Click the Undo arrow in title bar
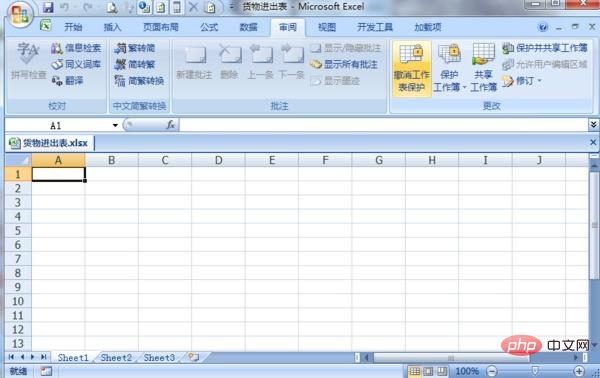The width and height of the screenshot is (600, 378). 65,7
